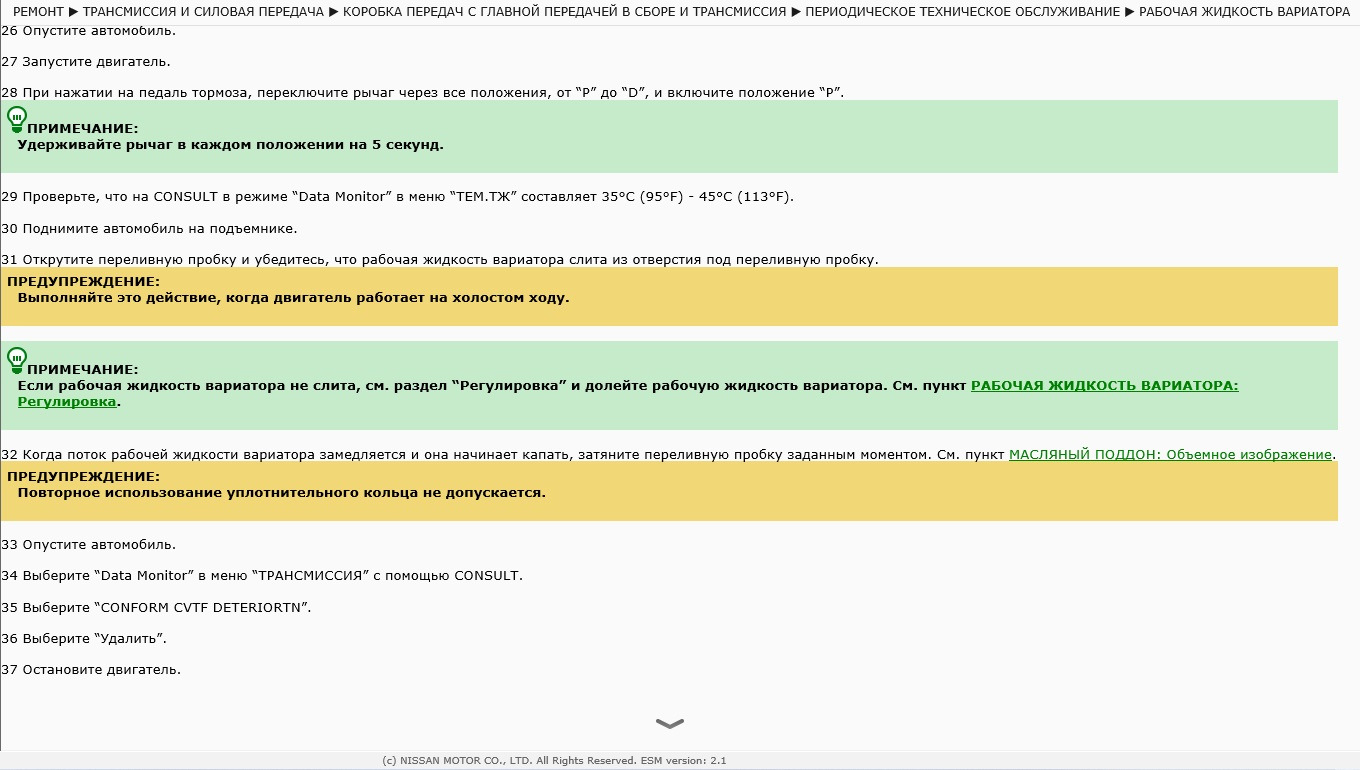This screenshot has height=770, width=1360.
Task: Open the ПЕРИОДИЧЕСКОЕ ТЕХНИЧЕСКОЕ ОБСЛУЖИВАНИЕ breadcrumb
Action: pos(962,12)
